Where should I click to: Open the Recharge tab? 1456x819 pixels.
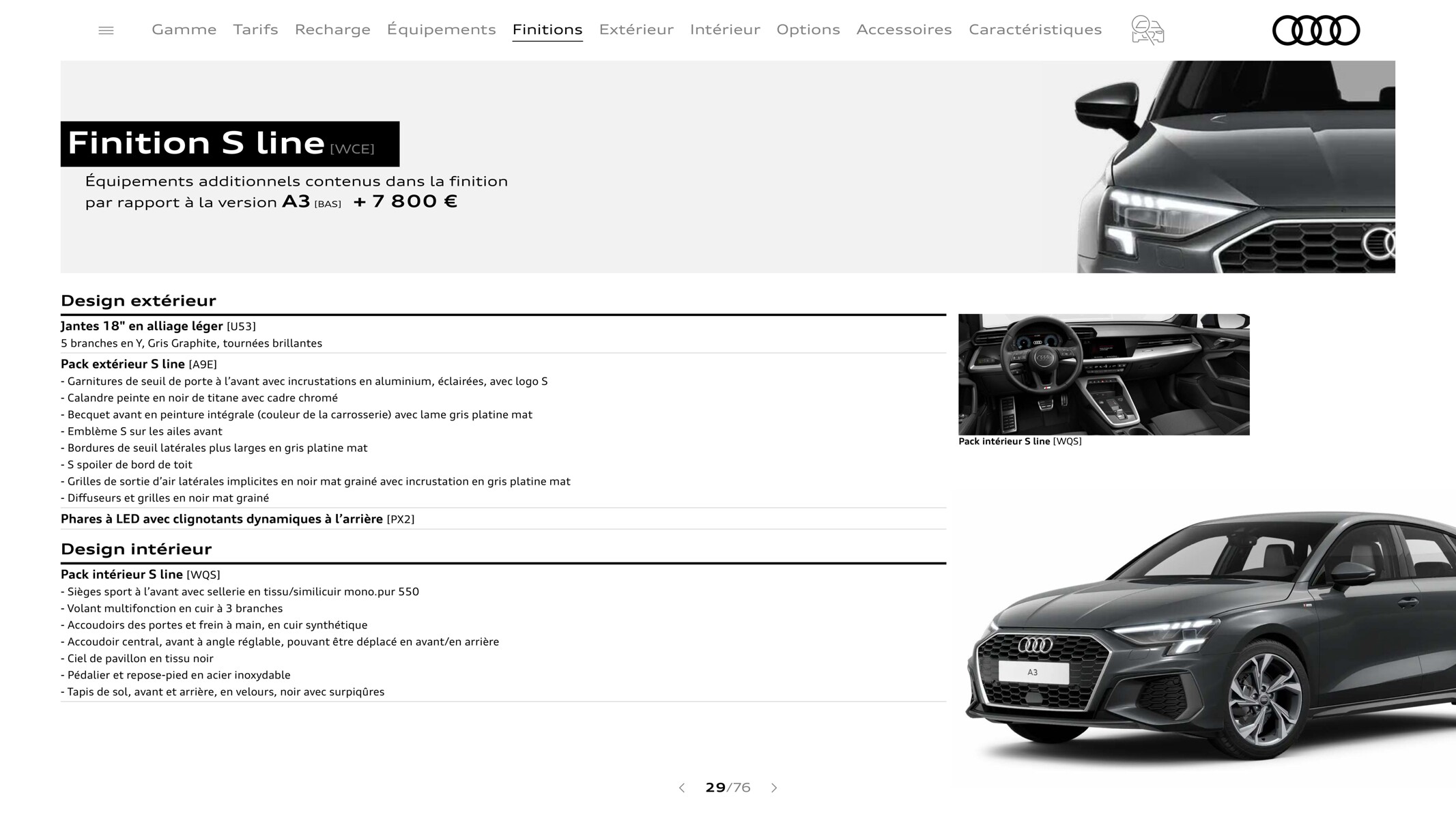[x=332, y=29]
